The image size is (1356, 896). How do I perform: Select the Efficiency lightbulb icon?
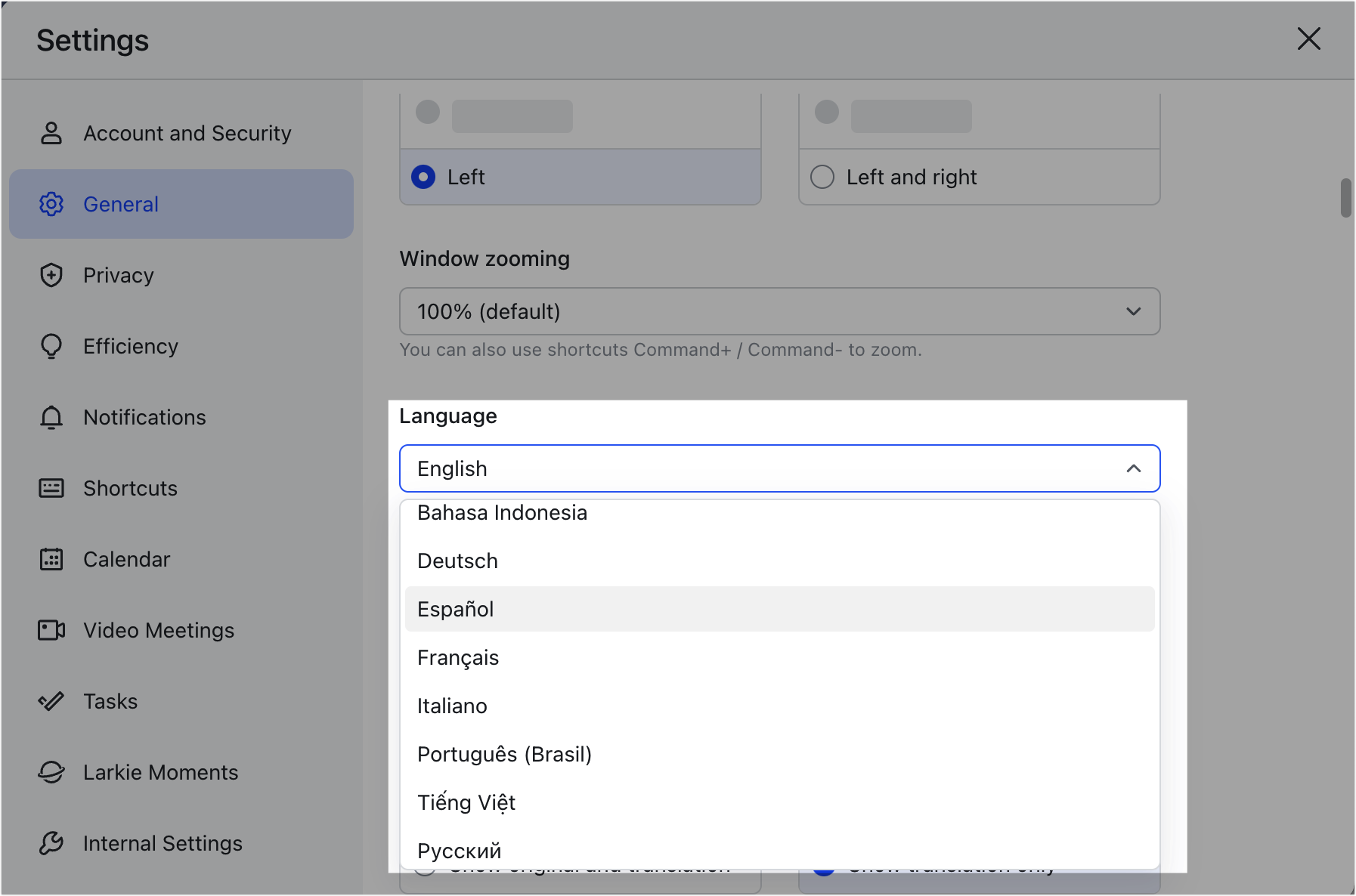click(51, 346)
